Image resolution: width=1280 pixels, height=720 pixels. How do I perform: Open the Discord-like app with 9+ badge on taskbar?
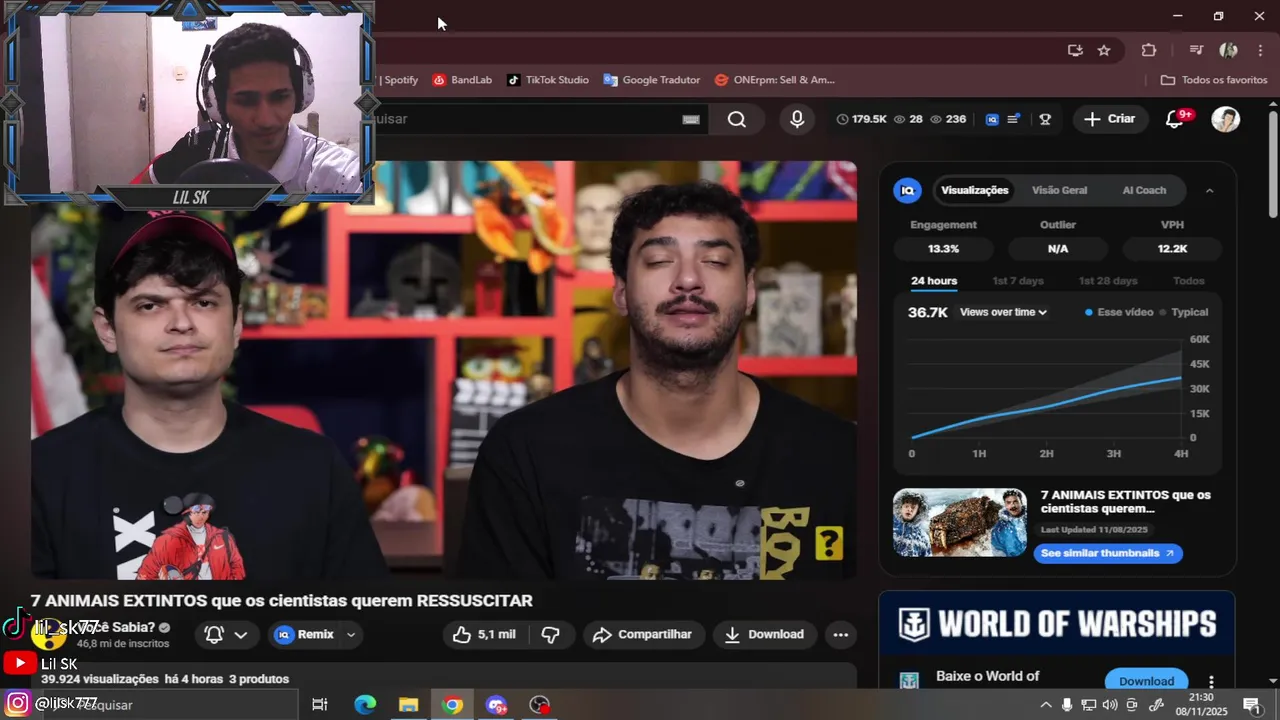coord(496,705)
